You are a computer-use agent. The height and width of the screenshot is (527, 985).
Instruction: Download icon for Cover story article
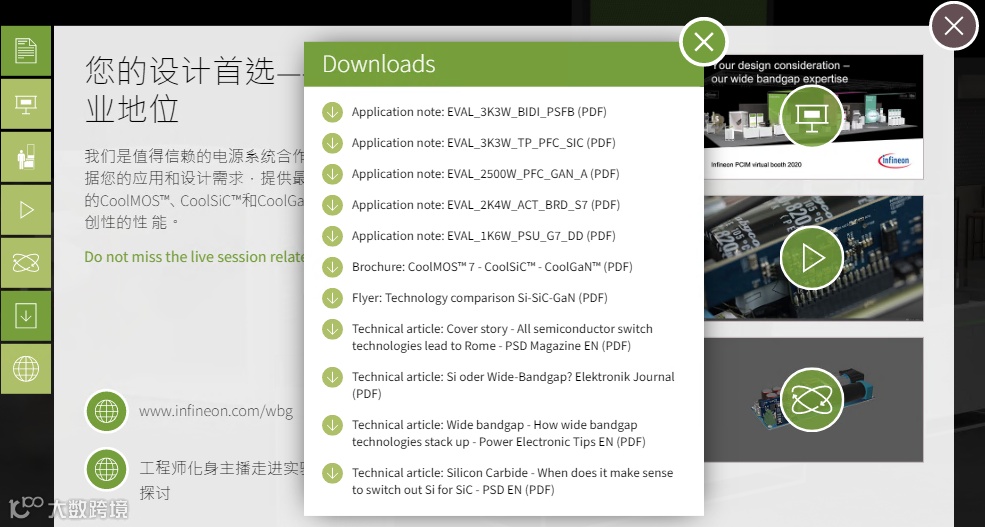332,329
